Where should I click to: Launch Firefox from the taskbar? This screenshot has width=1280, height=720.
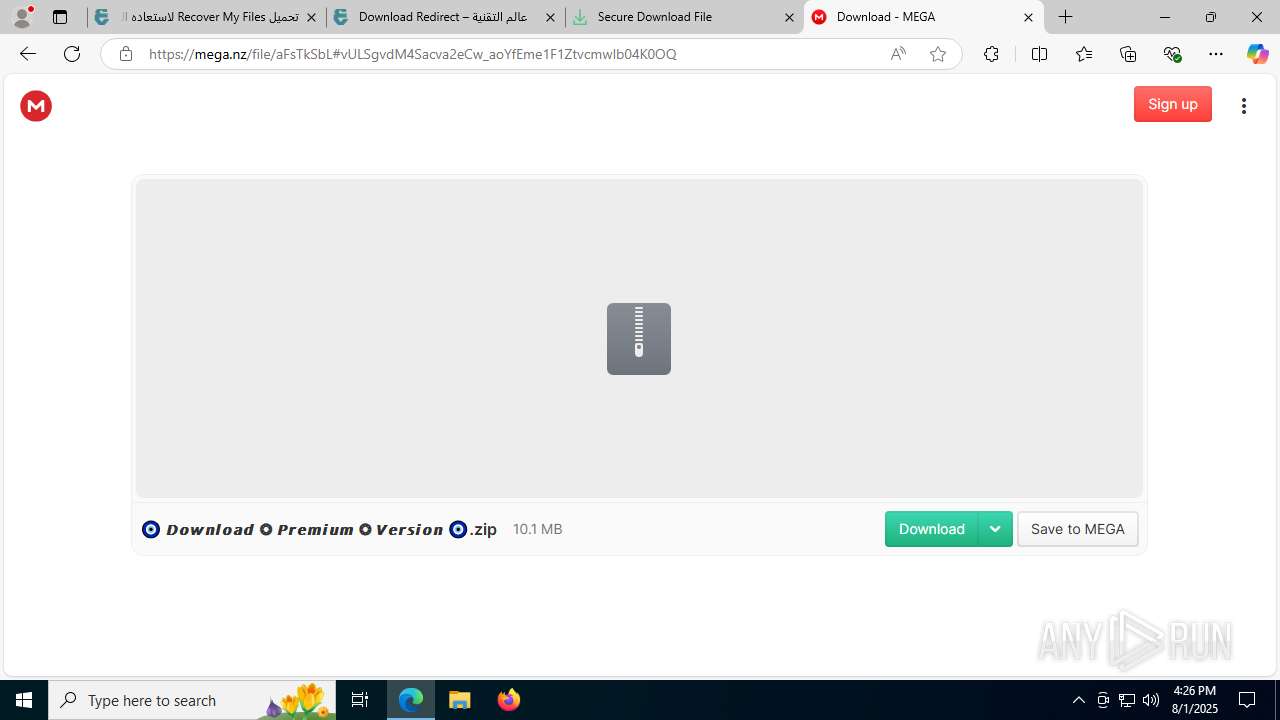[x=509, y=700]
